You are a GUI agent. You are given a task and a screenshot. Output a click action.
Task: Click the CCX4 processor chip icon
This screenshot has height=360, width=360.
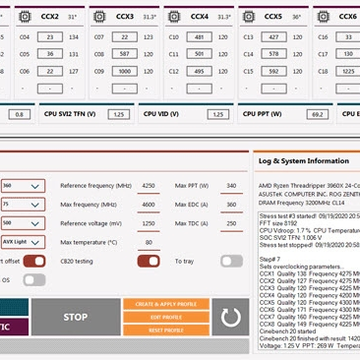pos(174,16)
